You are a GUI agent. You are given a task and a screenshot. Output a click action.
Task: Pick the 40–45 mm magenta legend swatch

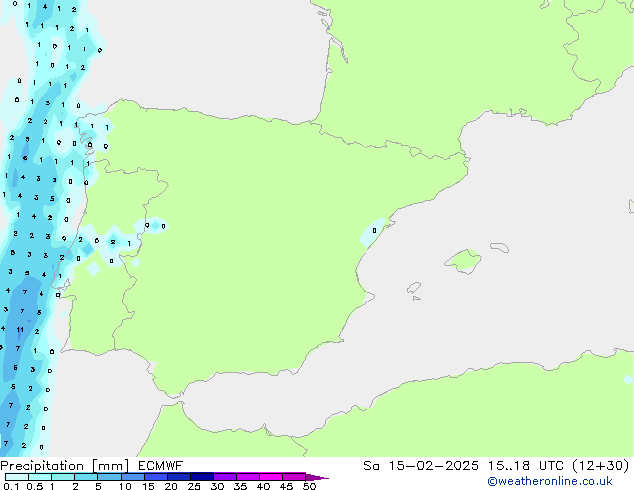coord(271,477)
